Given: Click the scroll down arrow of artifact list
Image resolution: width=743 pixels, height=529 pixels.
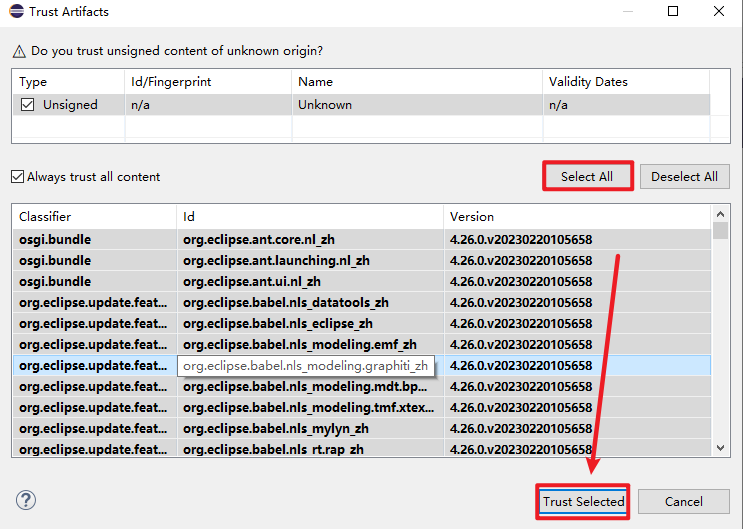Looking at the screenshot, I should tap(720, 449).
